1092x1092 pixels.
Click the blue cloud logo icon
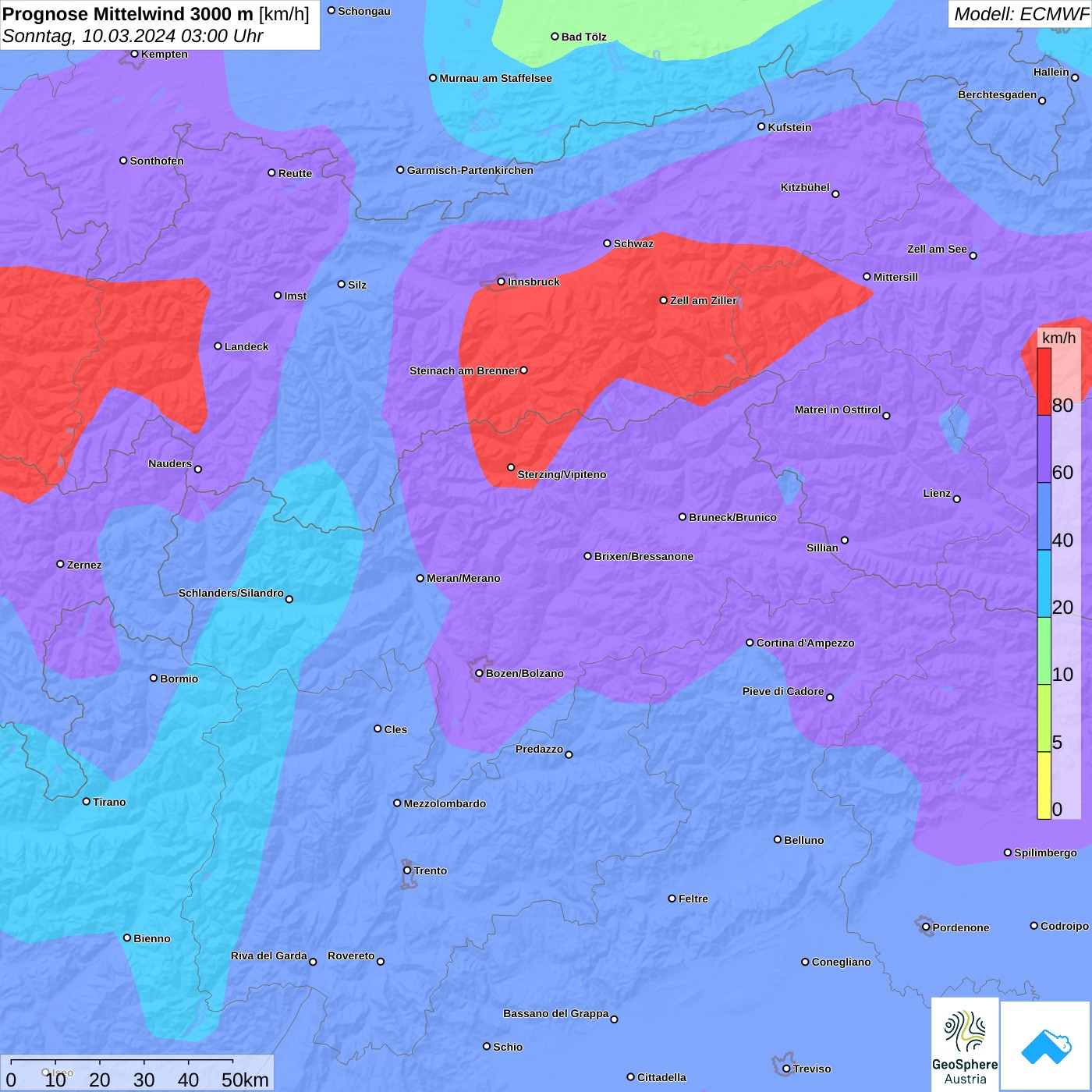[1046, 1047]
